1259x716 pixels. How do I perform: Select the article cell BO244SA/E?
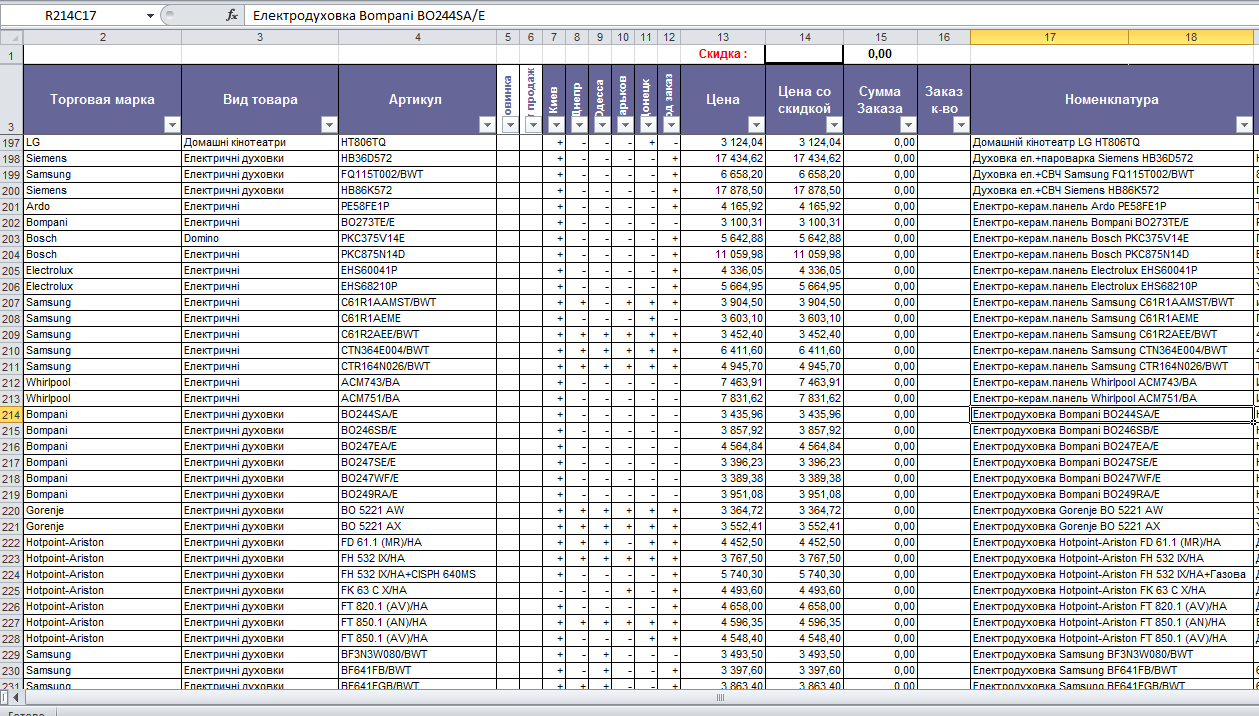[x=418, y=414]
